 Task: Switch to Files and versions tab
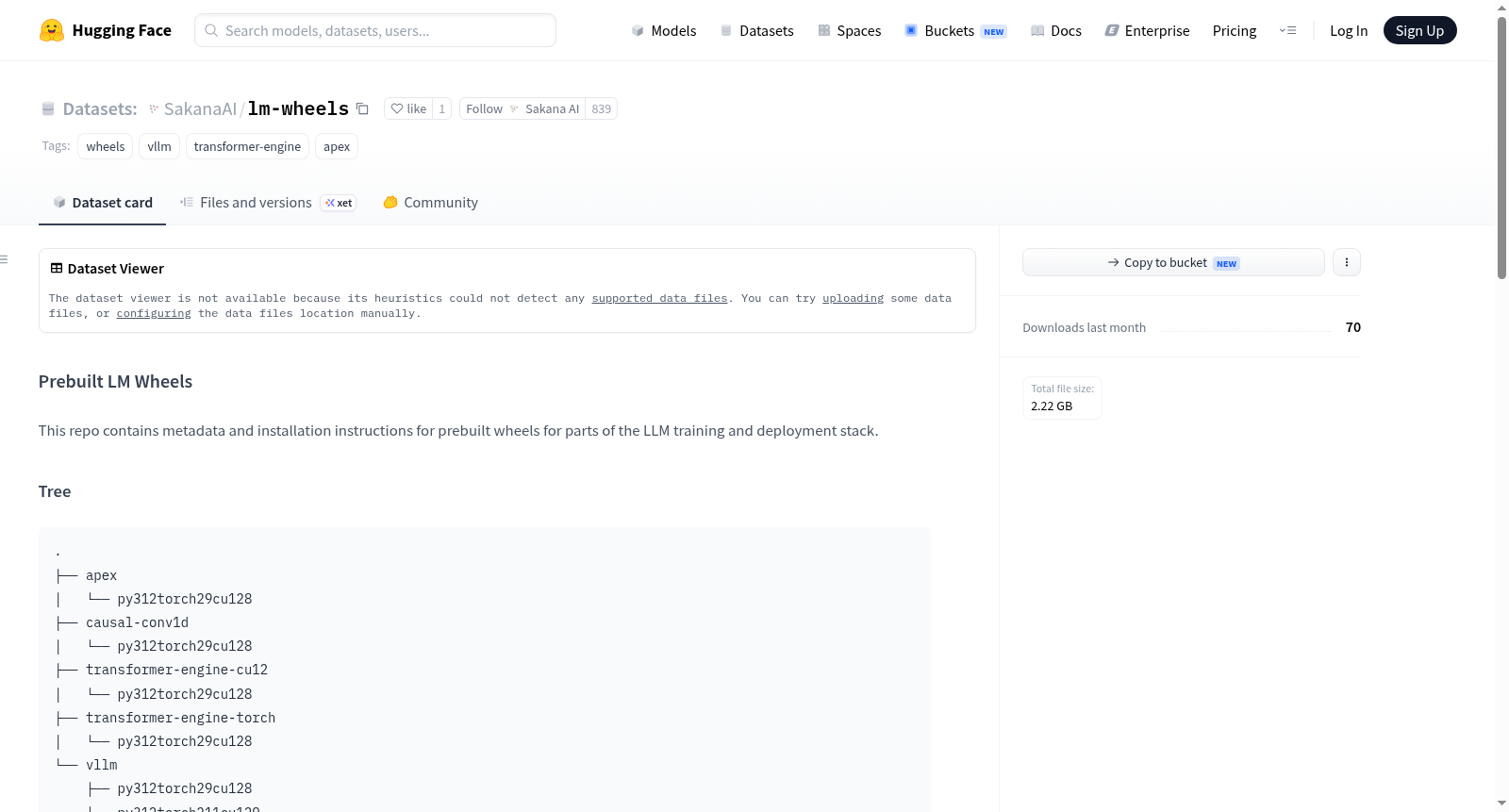[x=268, y=203]
